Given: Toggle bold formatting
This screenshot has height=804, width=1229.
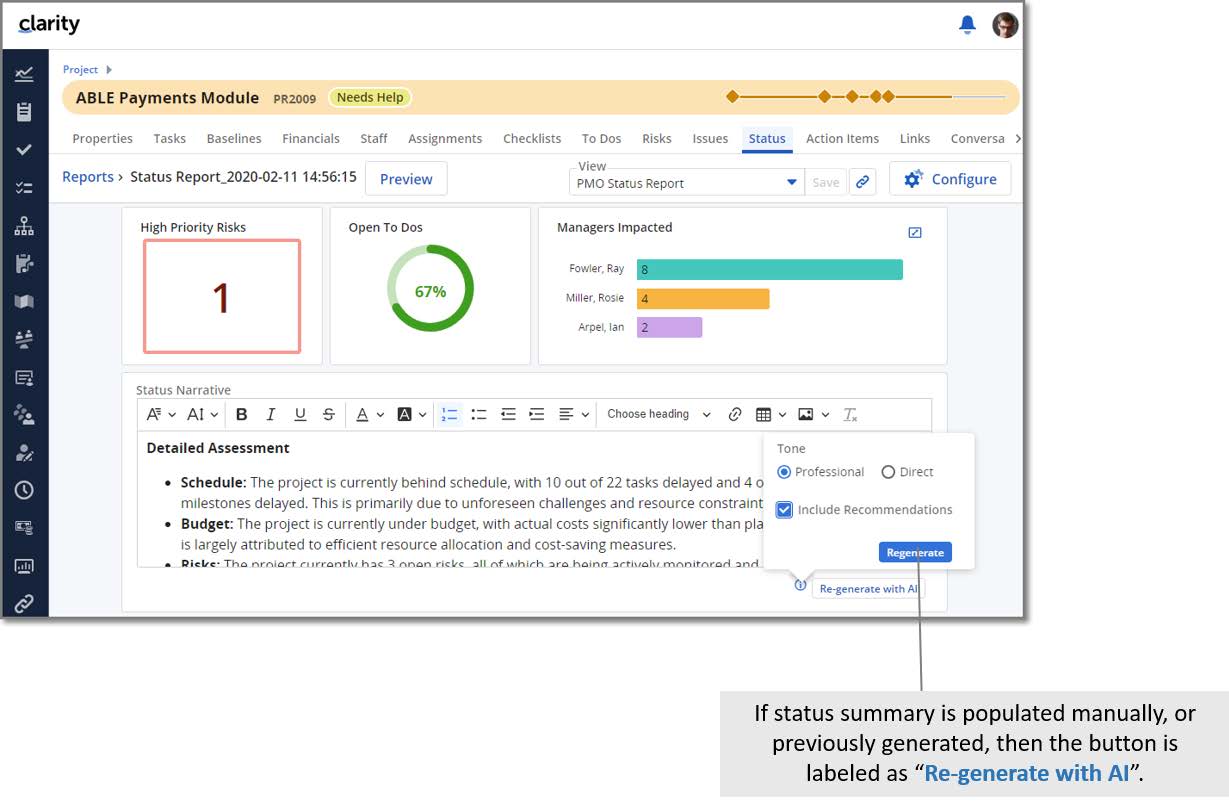Looking at the screenshot, I should tap(242, 414).
